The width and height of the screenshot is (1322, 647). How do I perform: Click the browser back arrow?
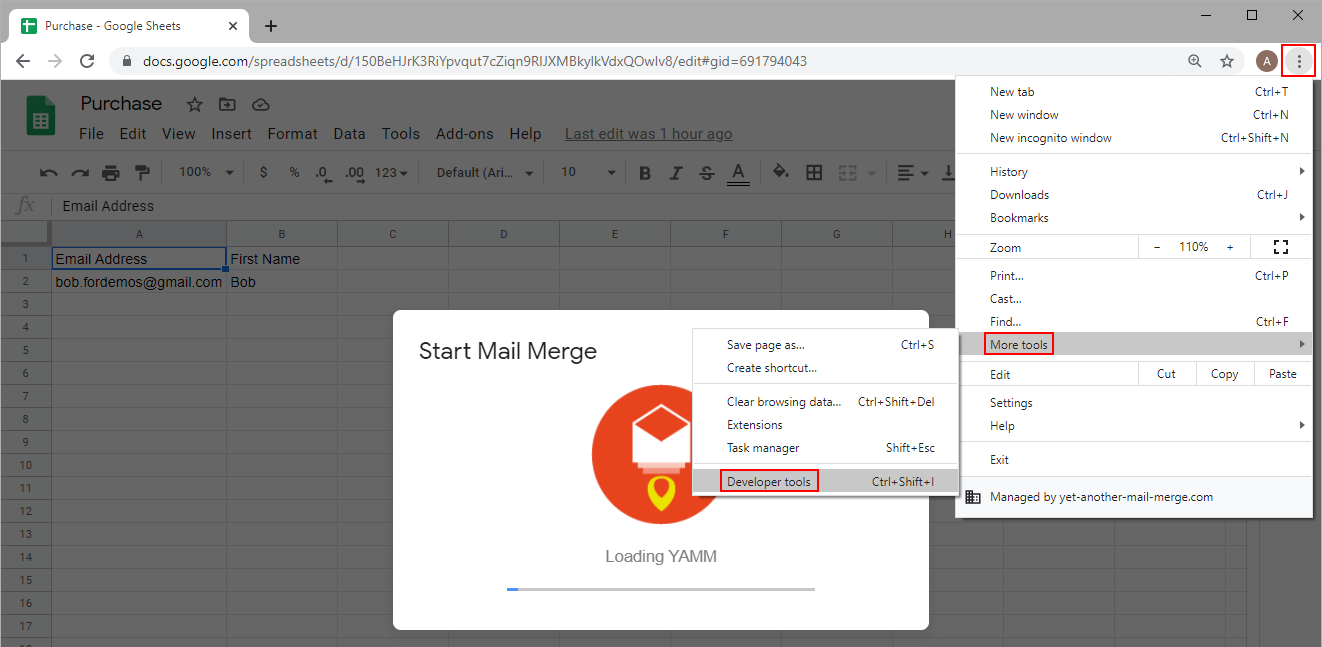click(23, 61)
